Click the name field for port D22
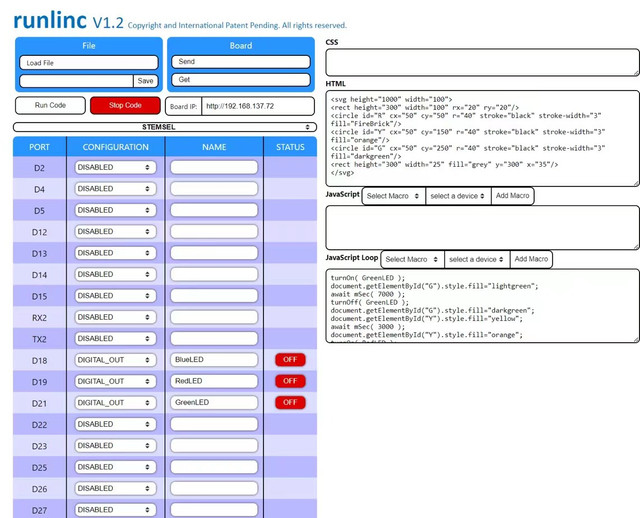The width and height of the screenshot is (640, 518). coord(214,425)
